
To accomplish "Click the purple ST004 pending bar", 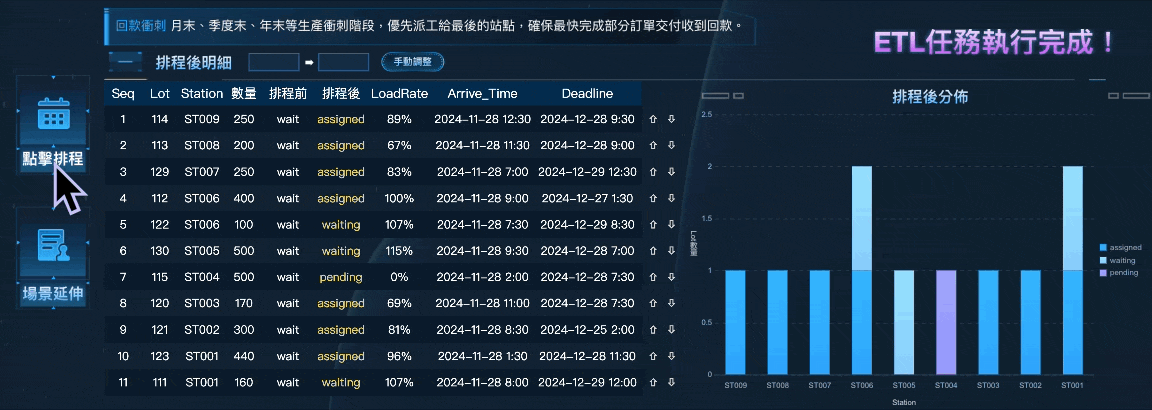I will click(945, 322).
